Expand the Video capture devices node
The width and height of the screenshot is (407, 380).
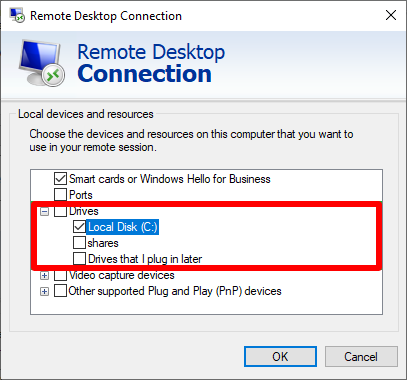pos(44,276)
